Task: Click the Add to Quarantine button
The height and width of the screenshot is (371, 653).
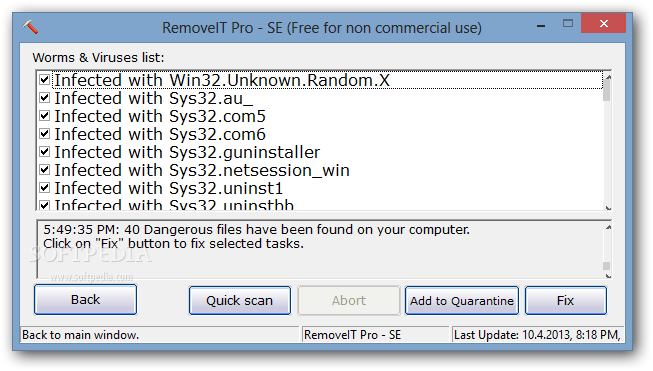Action: click(x=461, y=301)
